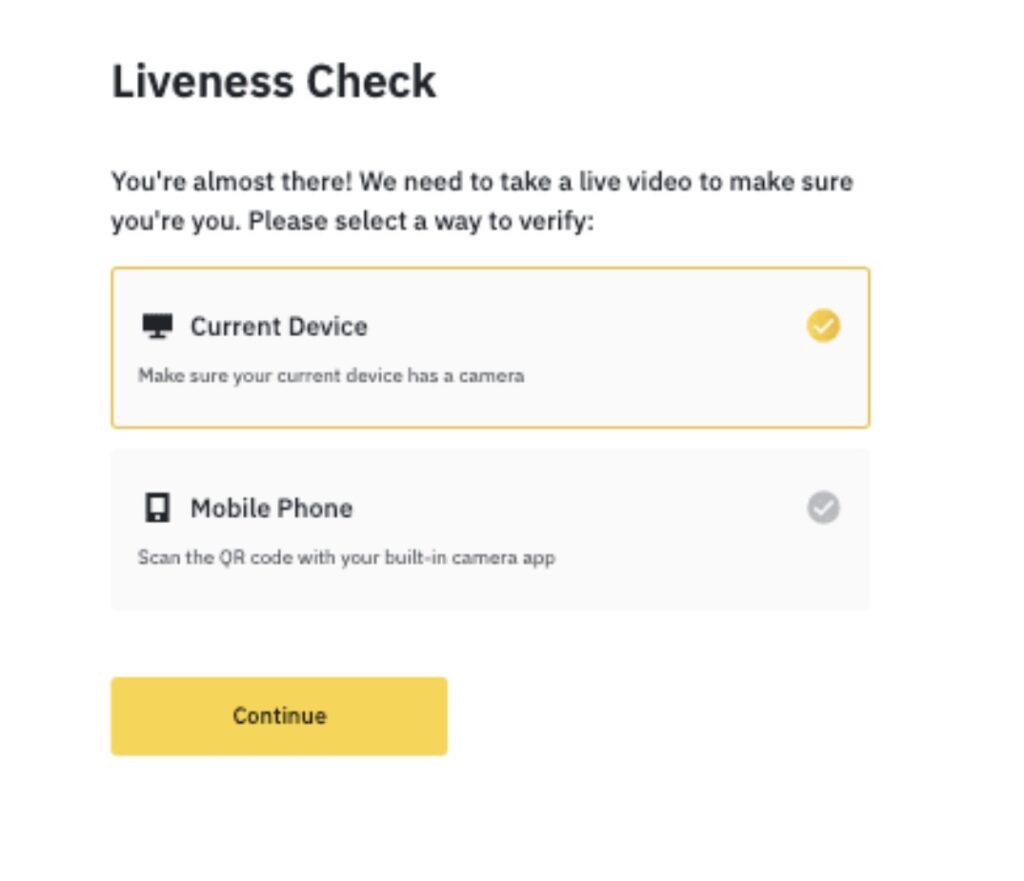Select the yellow checkmark for Current Device

823,325
